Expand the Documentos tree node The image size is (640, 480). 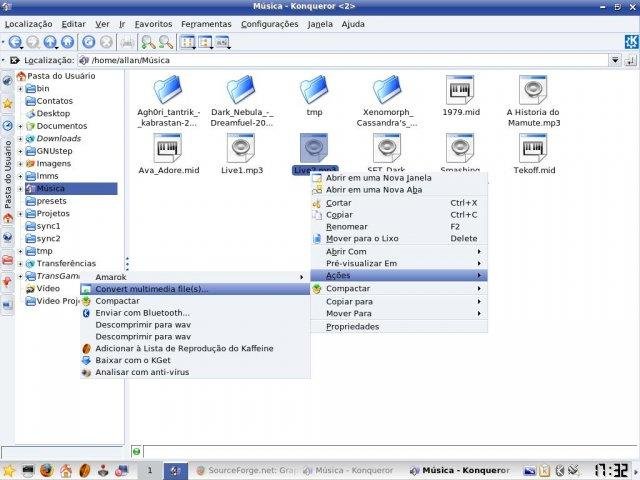coord(20,126)
